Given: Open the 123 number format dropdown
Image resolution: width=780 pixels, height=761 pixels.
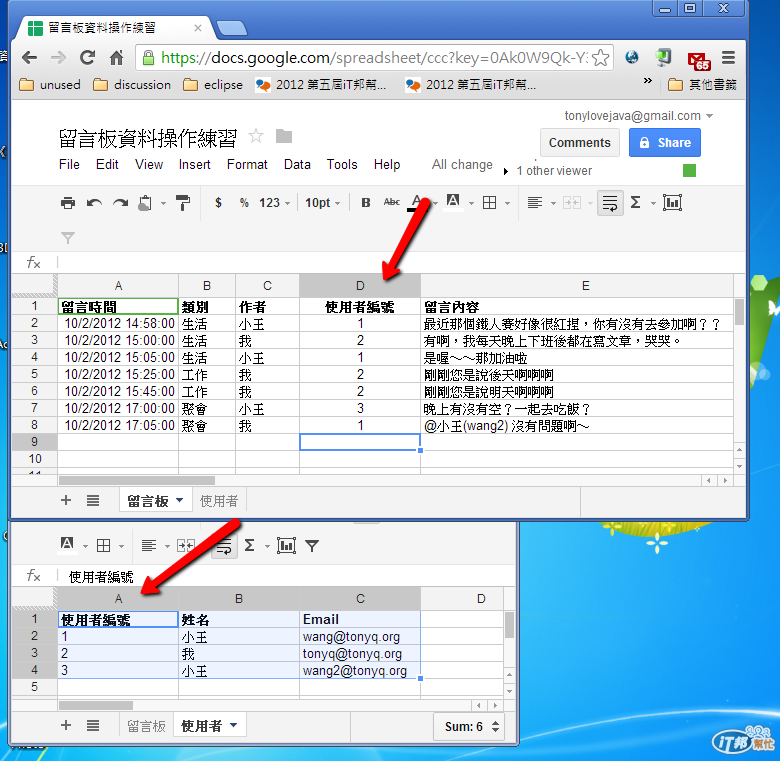Looking at the screenshot, I should [x=274, y=203].
